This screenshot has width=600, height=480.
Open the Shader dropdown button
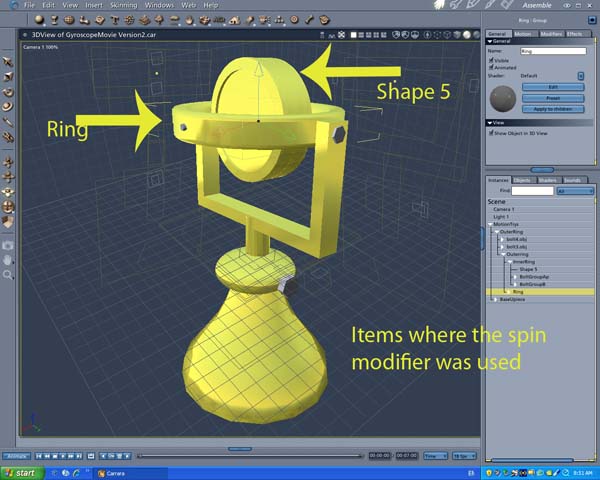point(581,76)
